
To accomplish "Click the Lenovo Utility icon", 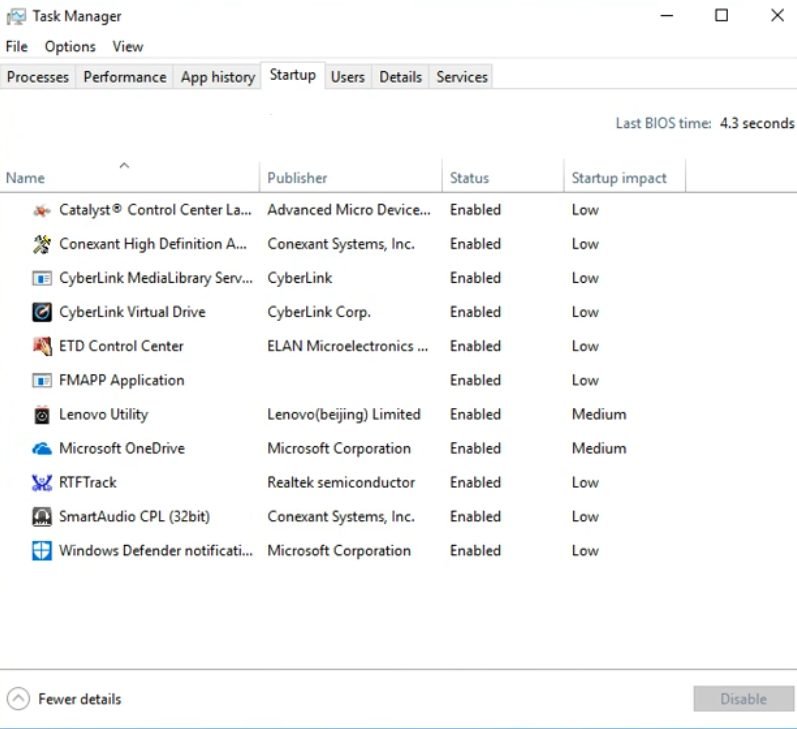I will pyautogui.click(x=42, y=414).
